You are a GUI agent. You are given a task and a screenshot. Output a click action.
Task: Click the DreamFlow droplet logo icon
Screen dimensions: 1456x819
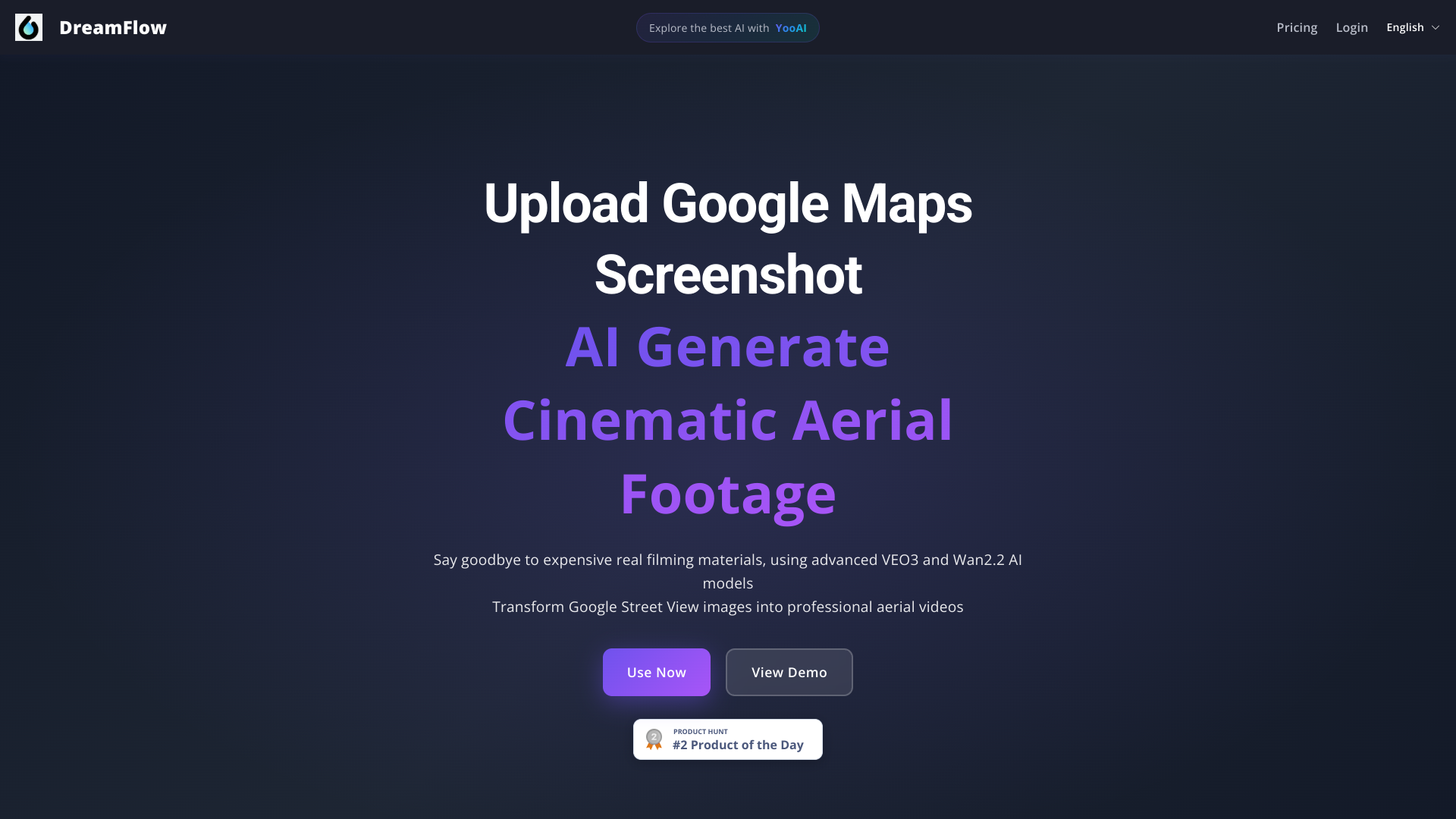tap(29, 27)
